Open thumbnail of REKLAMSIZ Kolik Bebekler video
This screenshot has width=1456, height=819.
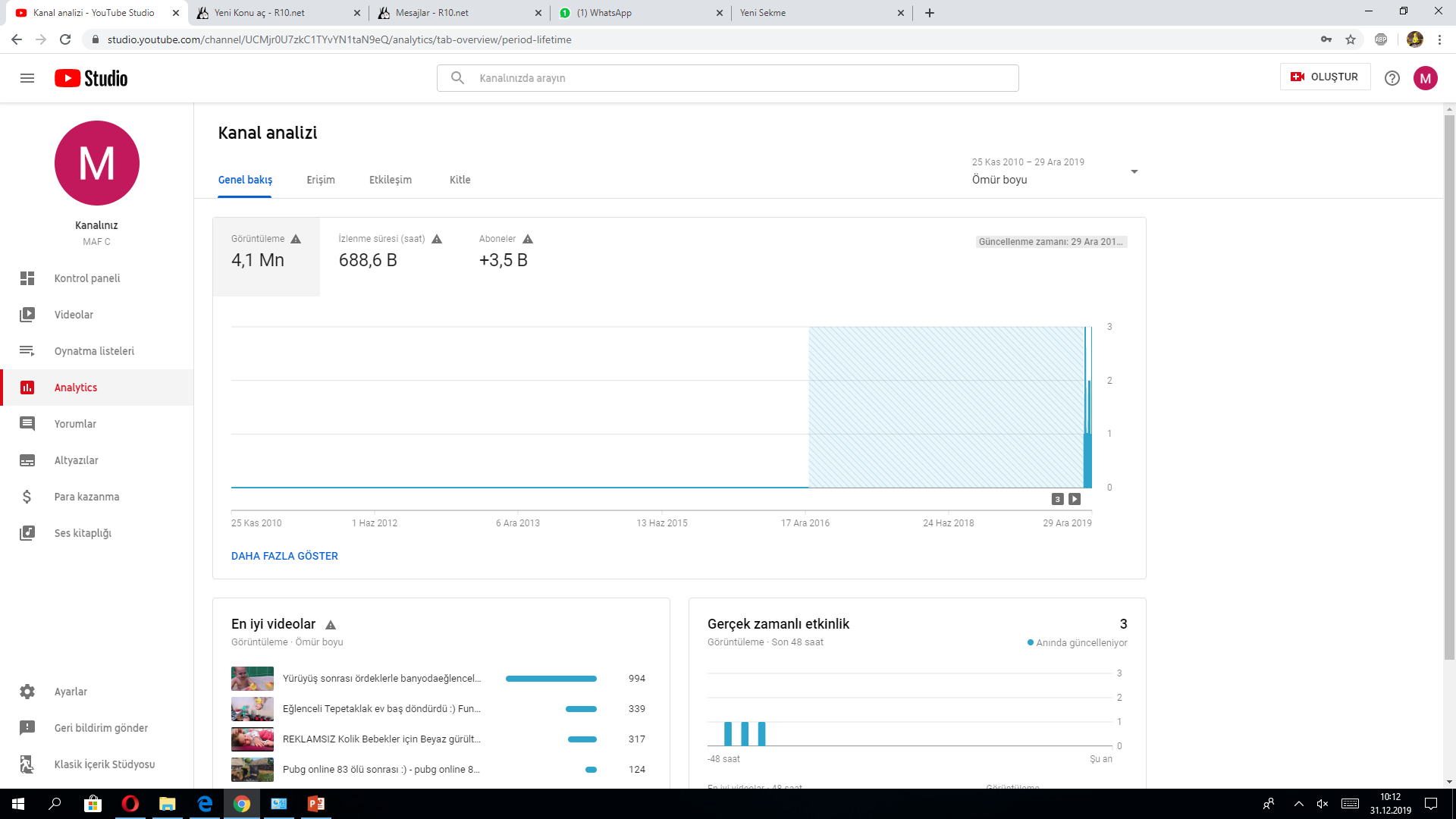(253, 739)
